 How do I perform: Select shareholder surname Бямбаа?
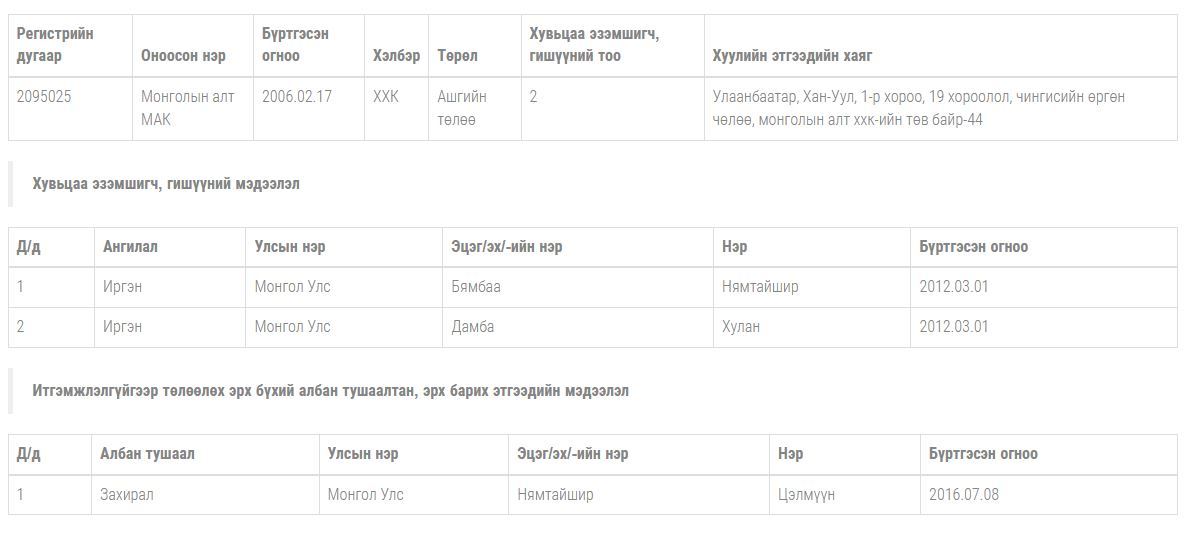tap(476, 287)
